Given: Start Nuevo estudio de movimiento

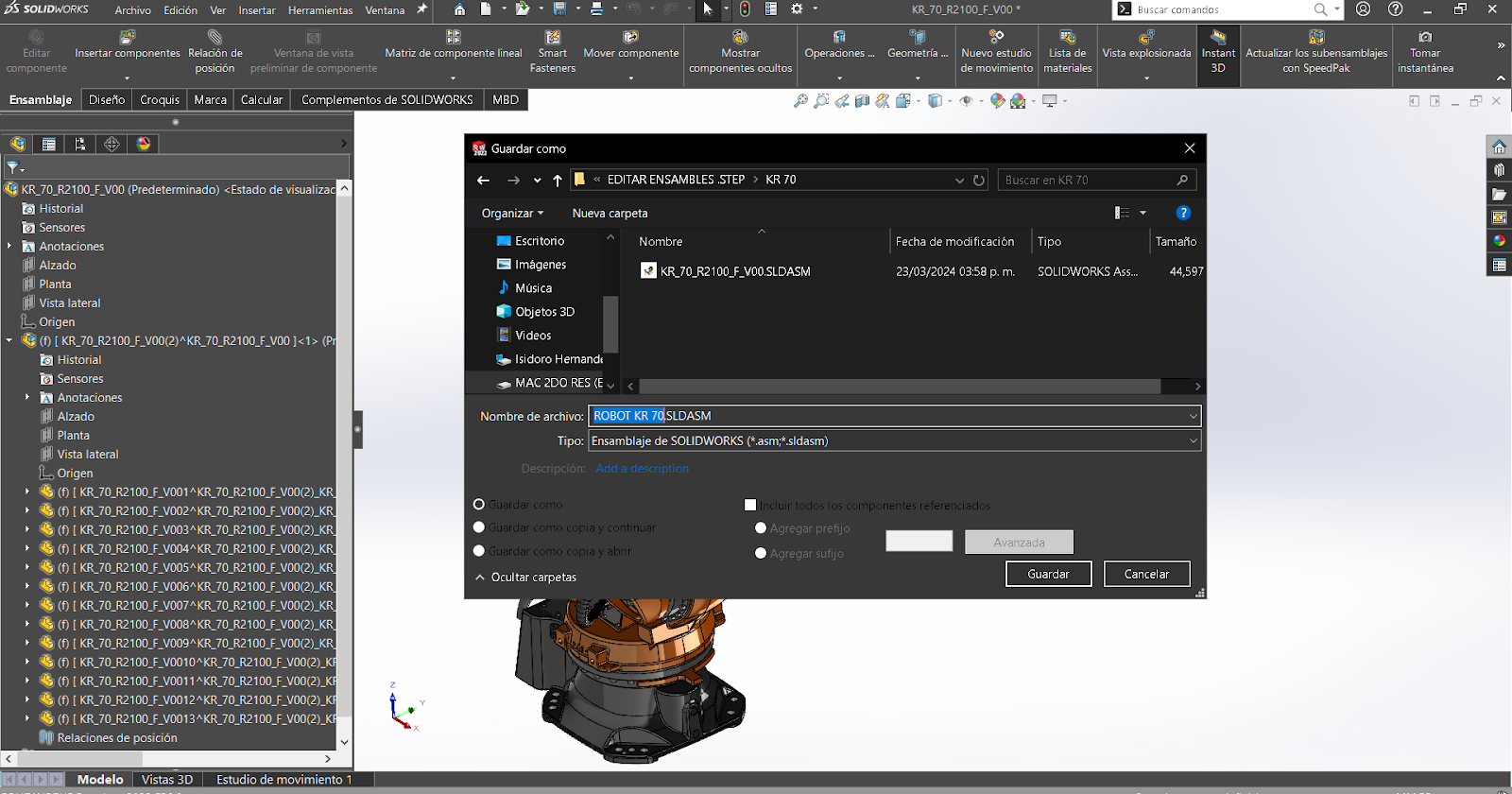Looking at the screenshot, I should 996,53.
